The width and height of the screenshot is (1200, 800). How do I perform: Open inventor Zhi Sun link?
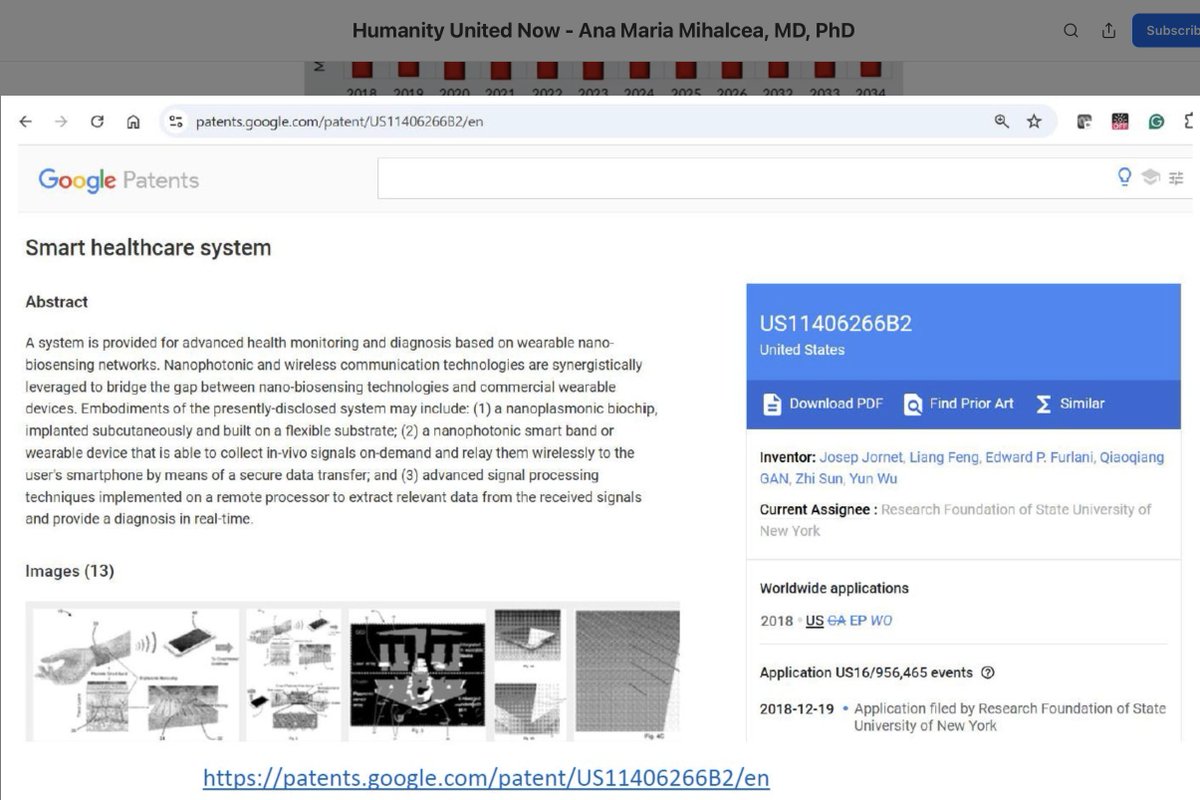click(x=818, y=479)
